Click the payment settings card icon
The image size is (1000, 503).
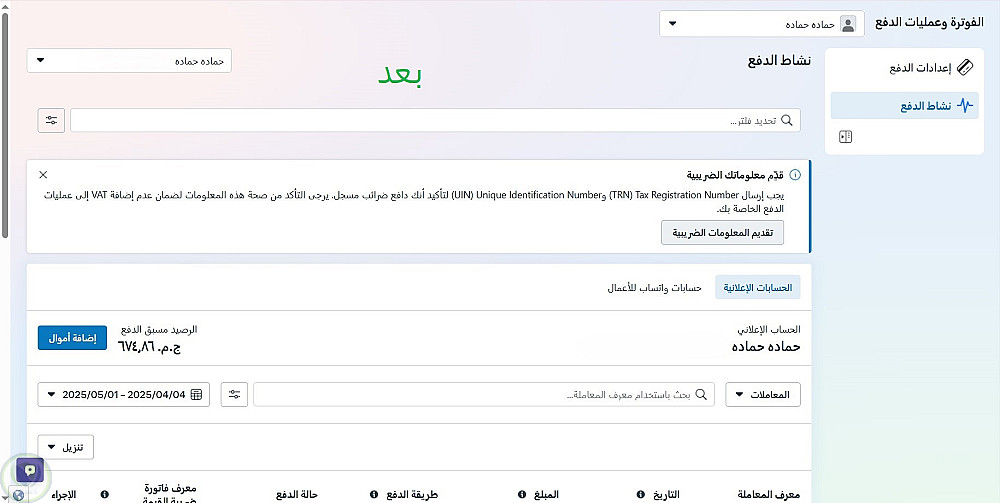[966, 68]
